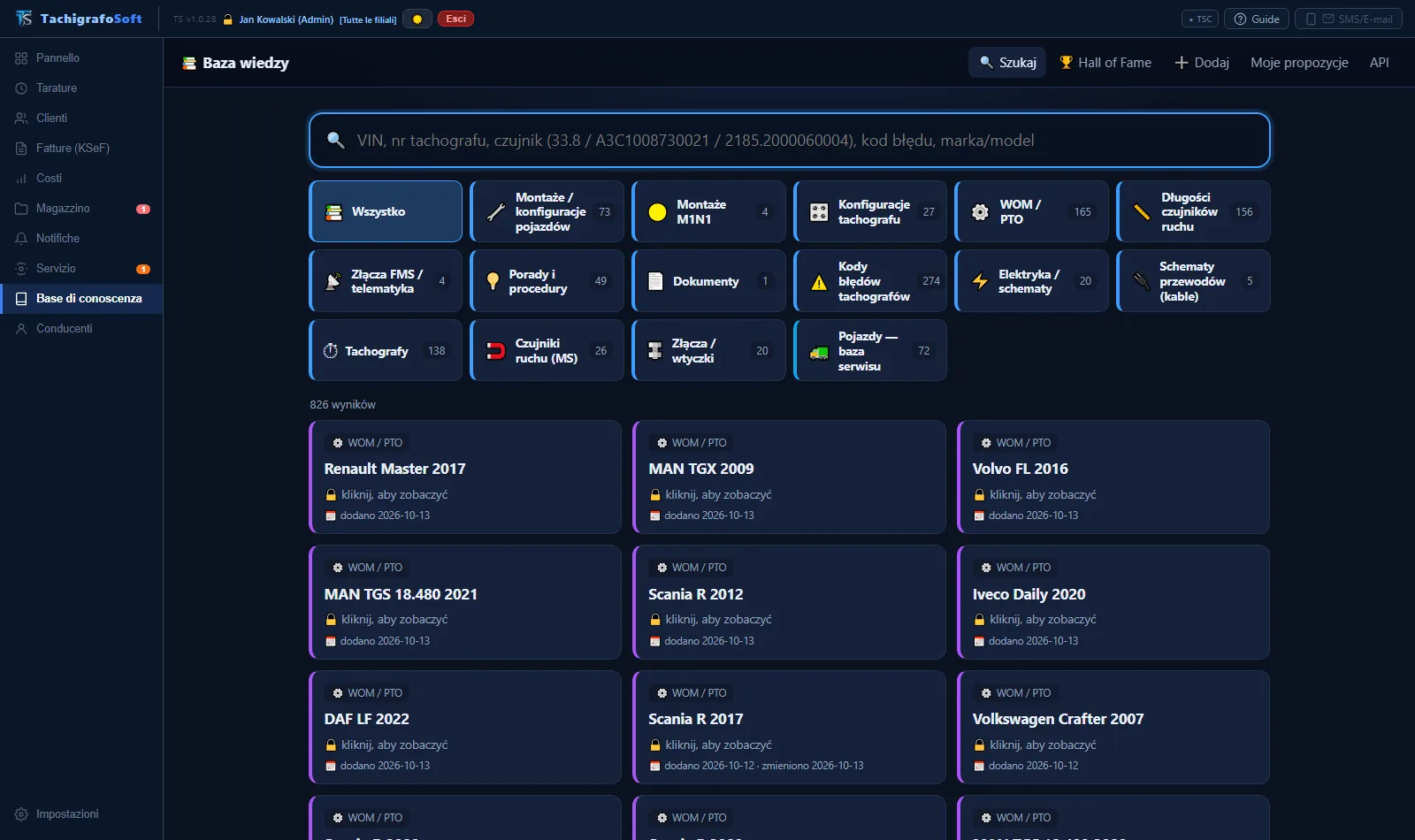Screen dimensions: 1415x840
Task: Click the Tachografy clock icon
Action: click(331, 351)
